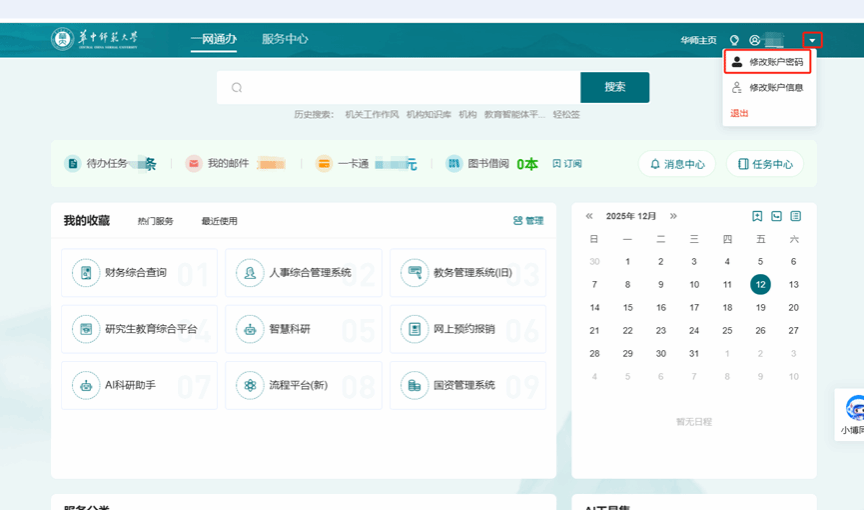Switch to the 热门服务 tab

coord(155,221)
